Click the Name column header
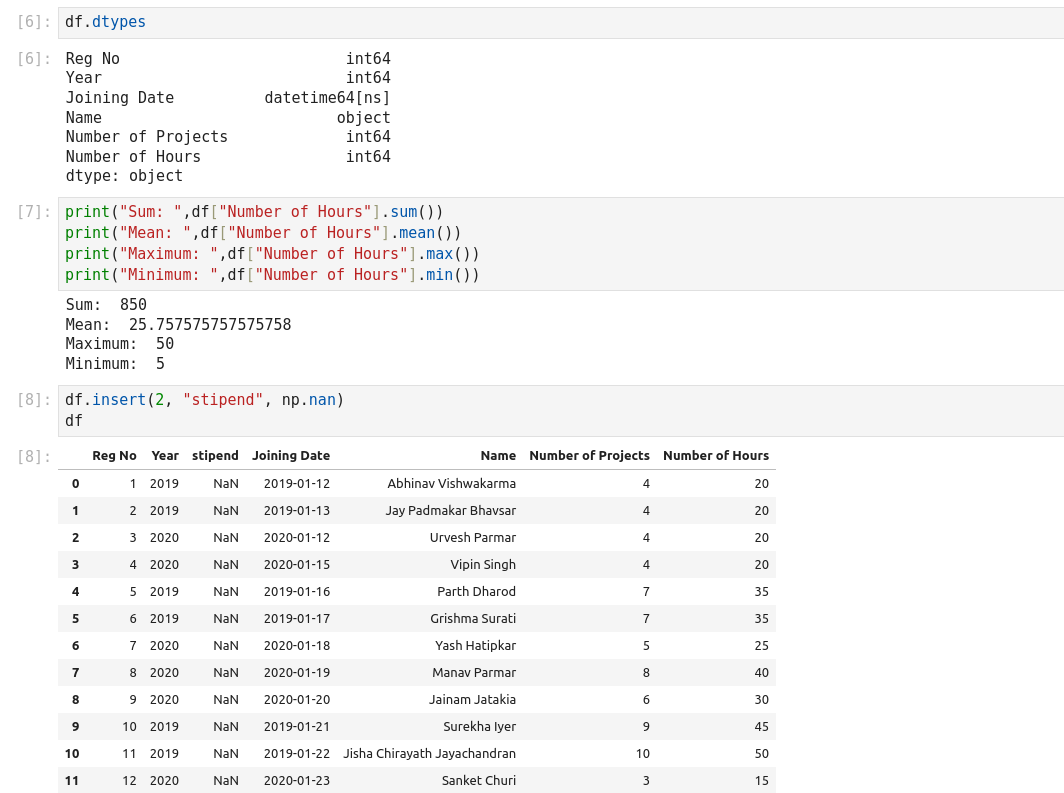The width and height of the screenshot is (1064, 793). [x=497, y=456]
